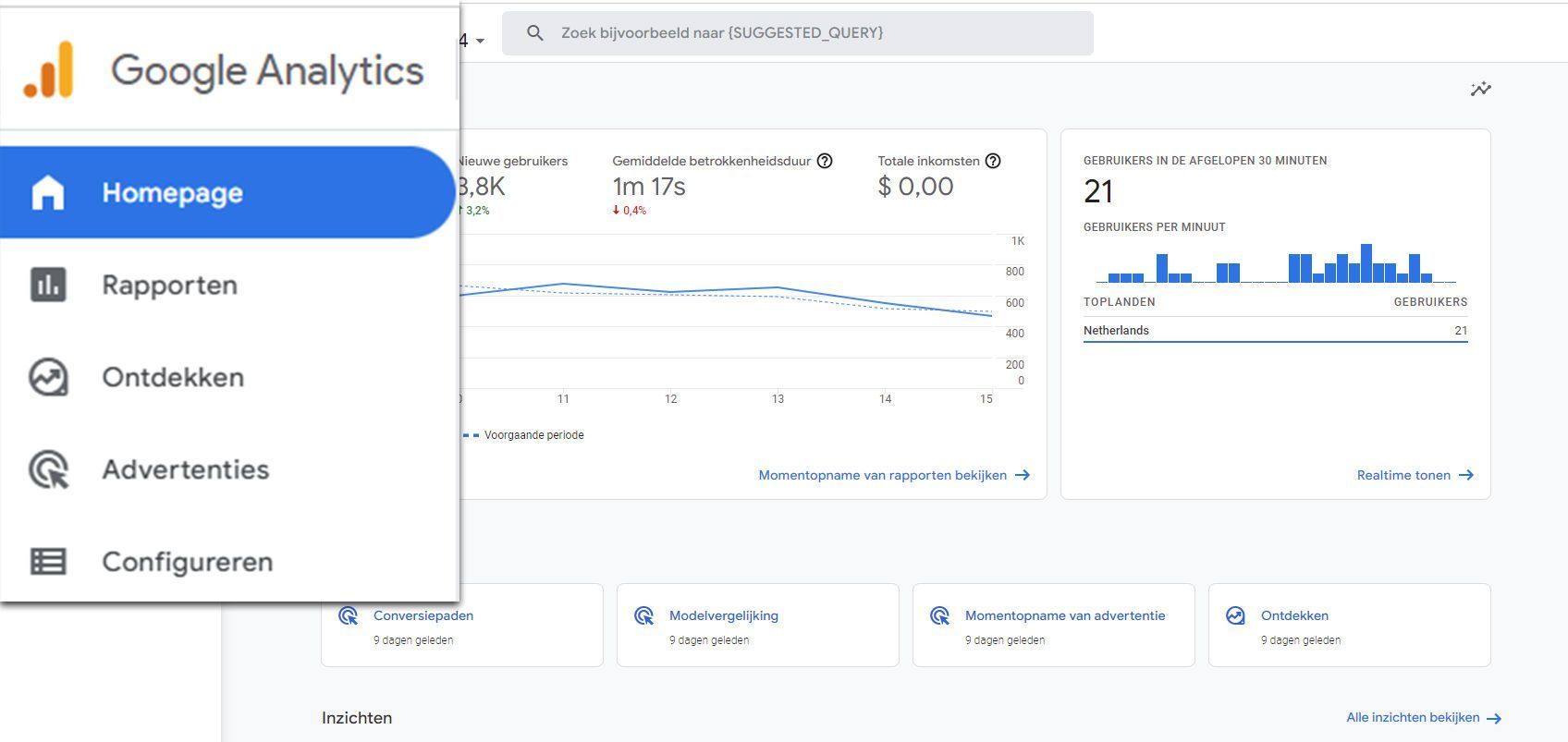Click the arrow next to Realtime tonen

click(1466, 475)
